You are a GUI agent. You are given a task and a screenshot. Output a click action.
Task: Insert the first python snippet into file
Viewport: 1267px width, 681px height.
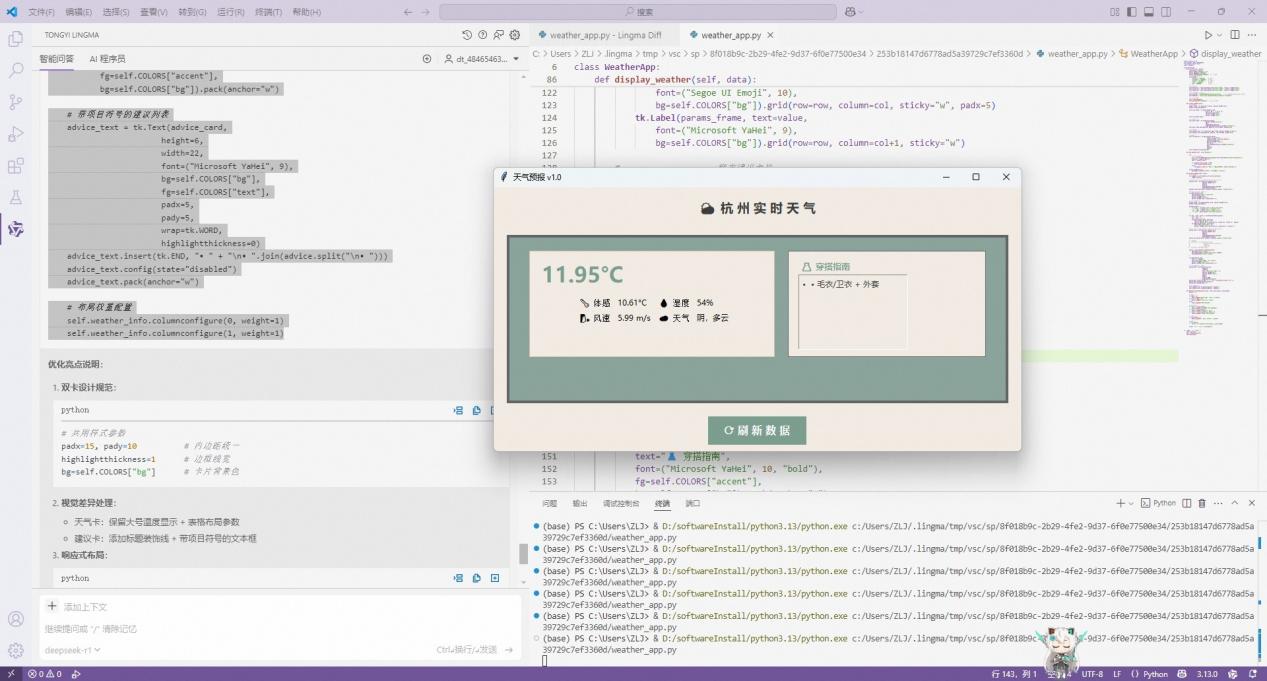pyautogui.click(x=458, y=410)
